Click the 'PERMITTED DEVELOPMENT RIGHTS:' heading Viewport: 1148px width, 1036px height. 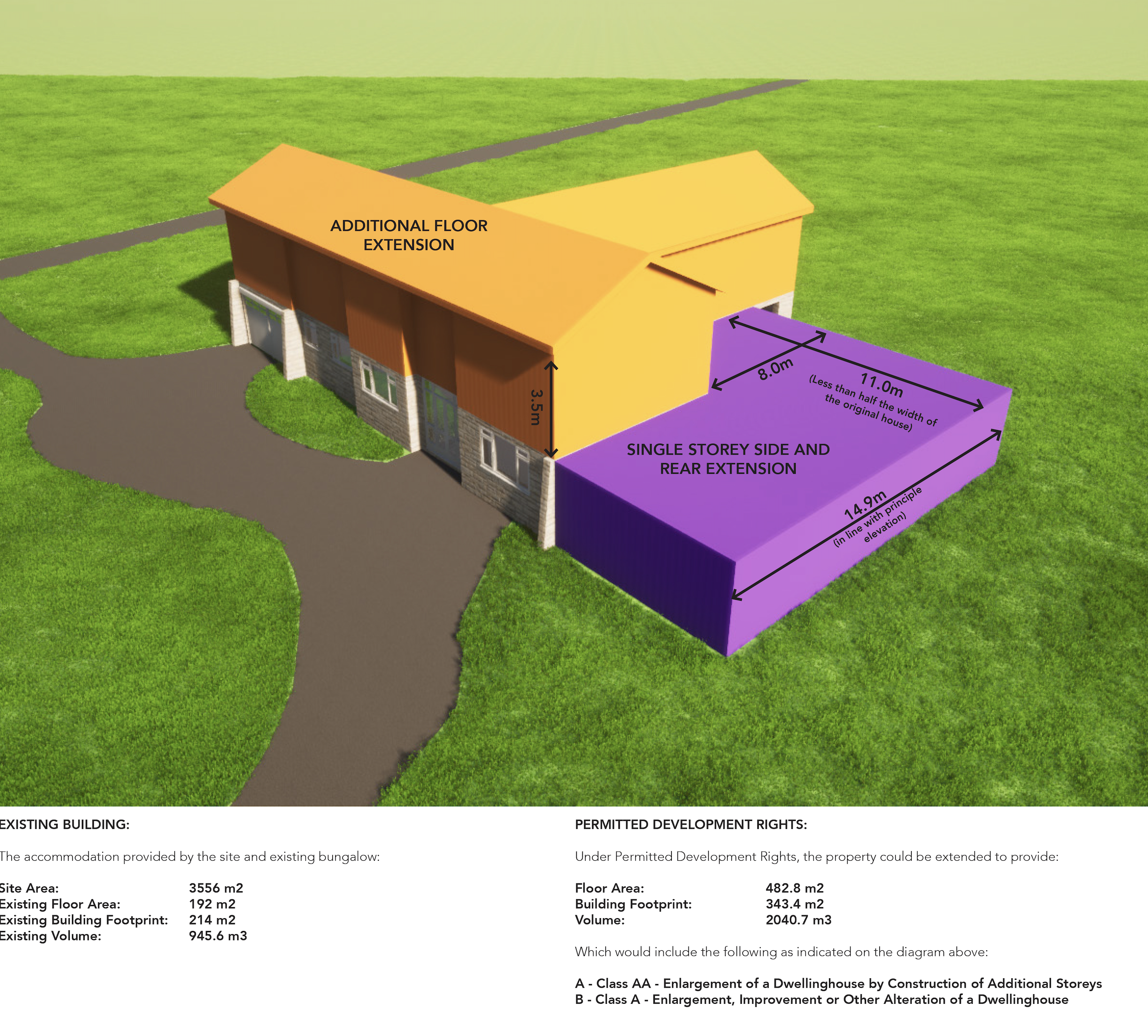[x=691, y=825]
